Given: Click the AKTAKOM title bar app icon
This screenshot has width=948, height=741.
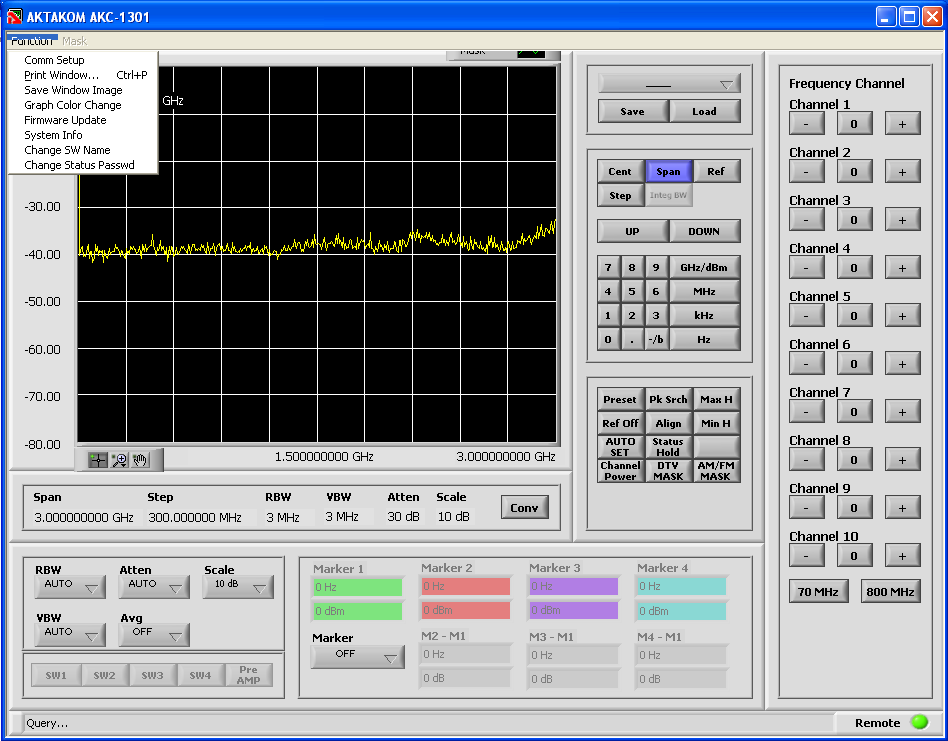Looking at the screenshot, I should 15,16.
